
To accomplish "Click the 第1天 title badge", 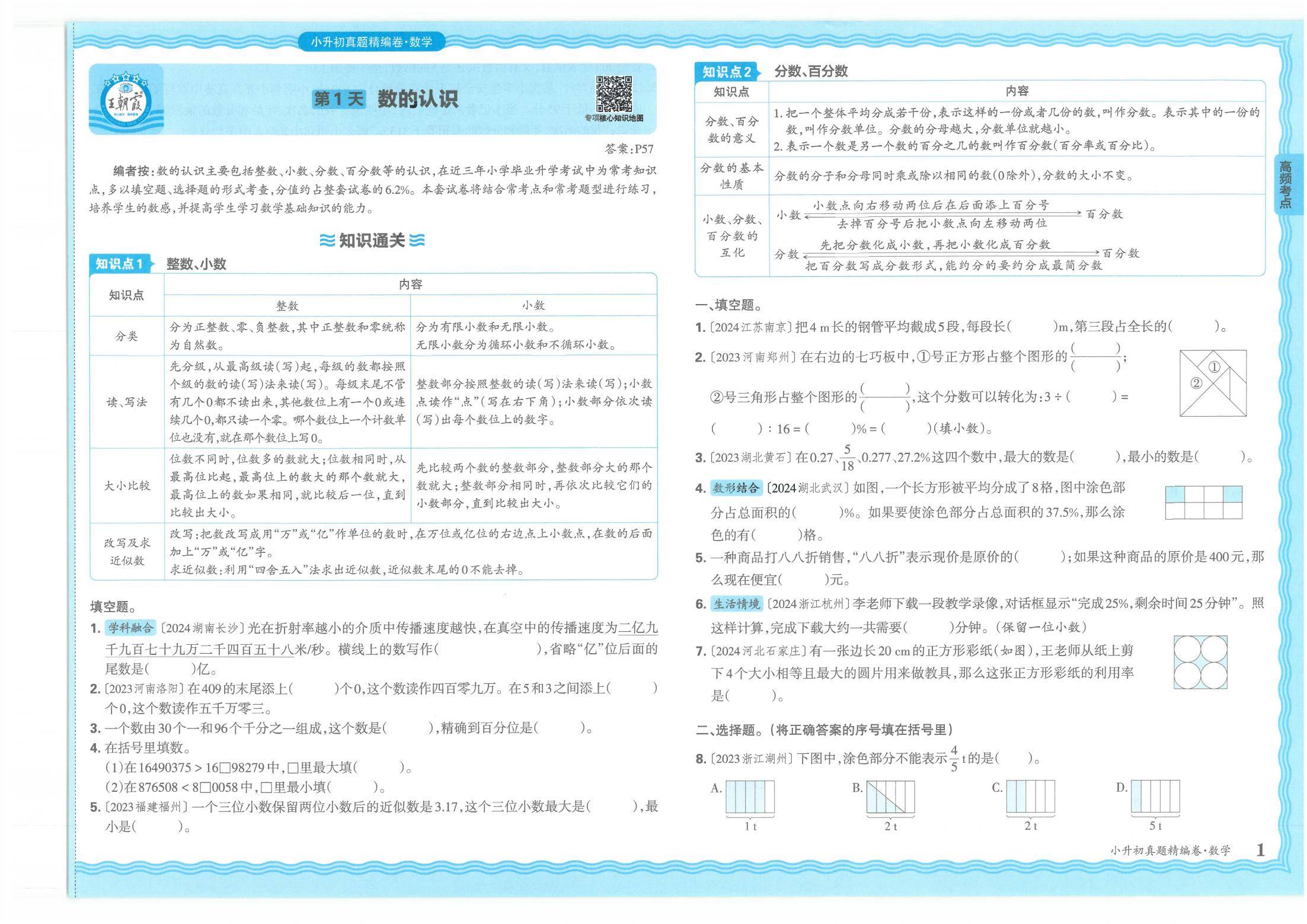I will tap(338, 99).
